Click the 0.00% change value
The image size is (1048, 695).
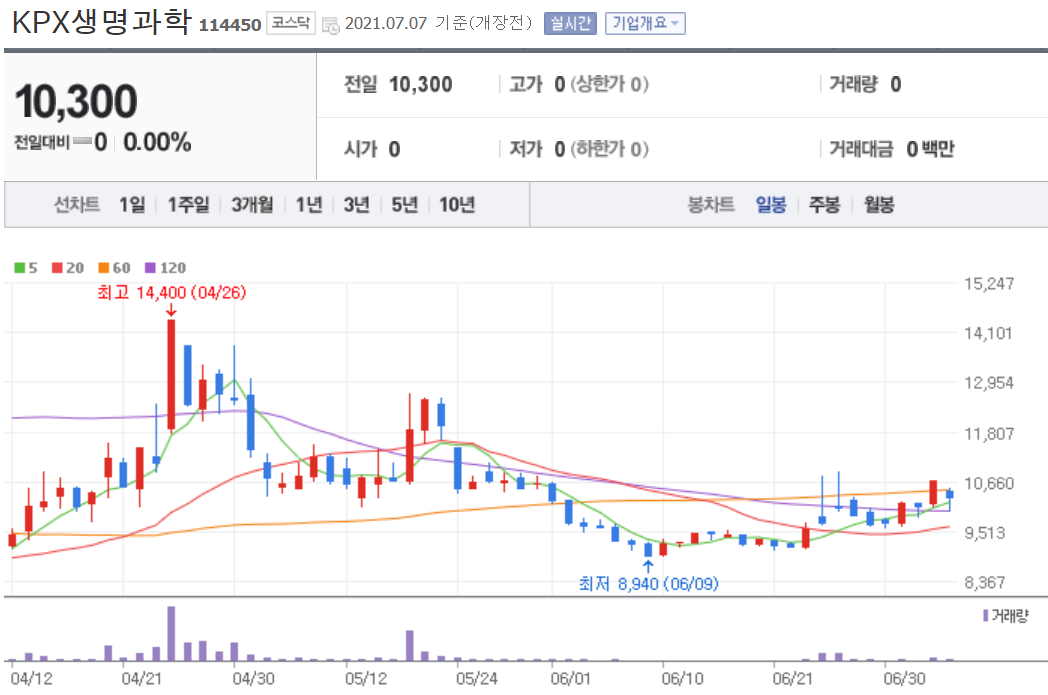[x=157, y=142]
